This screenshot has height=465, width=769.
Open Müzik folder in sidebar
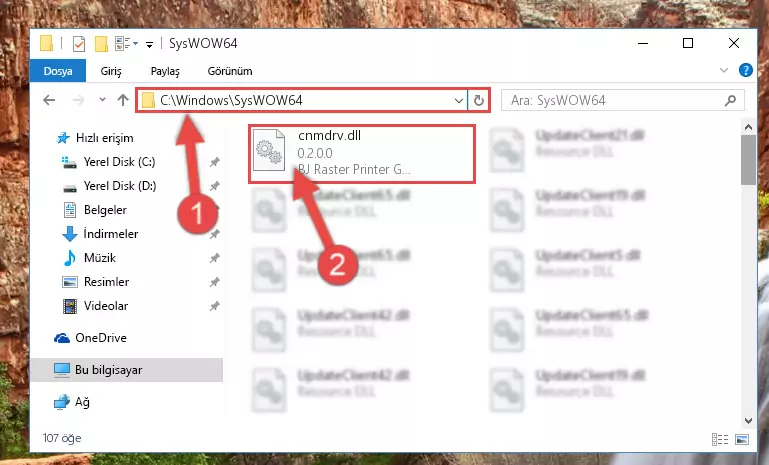pos(100,258)
